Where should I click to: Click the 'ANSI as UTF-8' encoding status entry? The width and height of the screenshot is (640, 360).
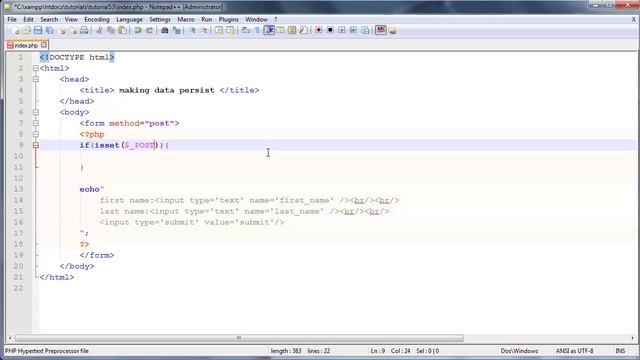tap(574, 351)
